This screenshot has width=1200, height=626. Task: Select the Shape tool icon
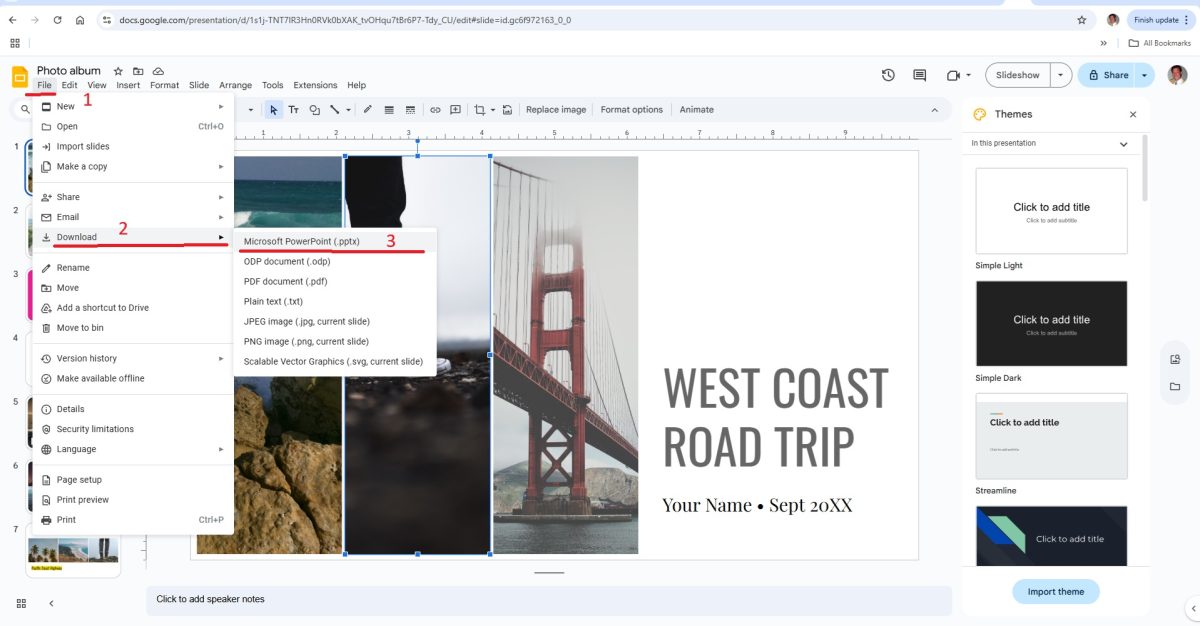tap(314, 109)
